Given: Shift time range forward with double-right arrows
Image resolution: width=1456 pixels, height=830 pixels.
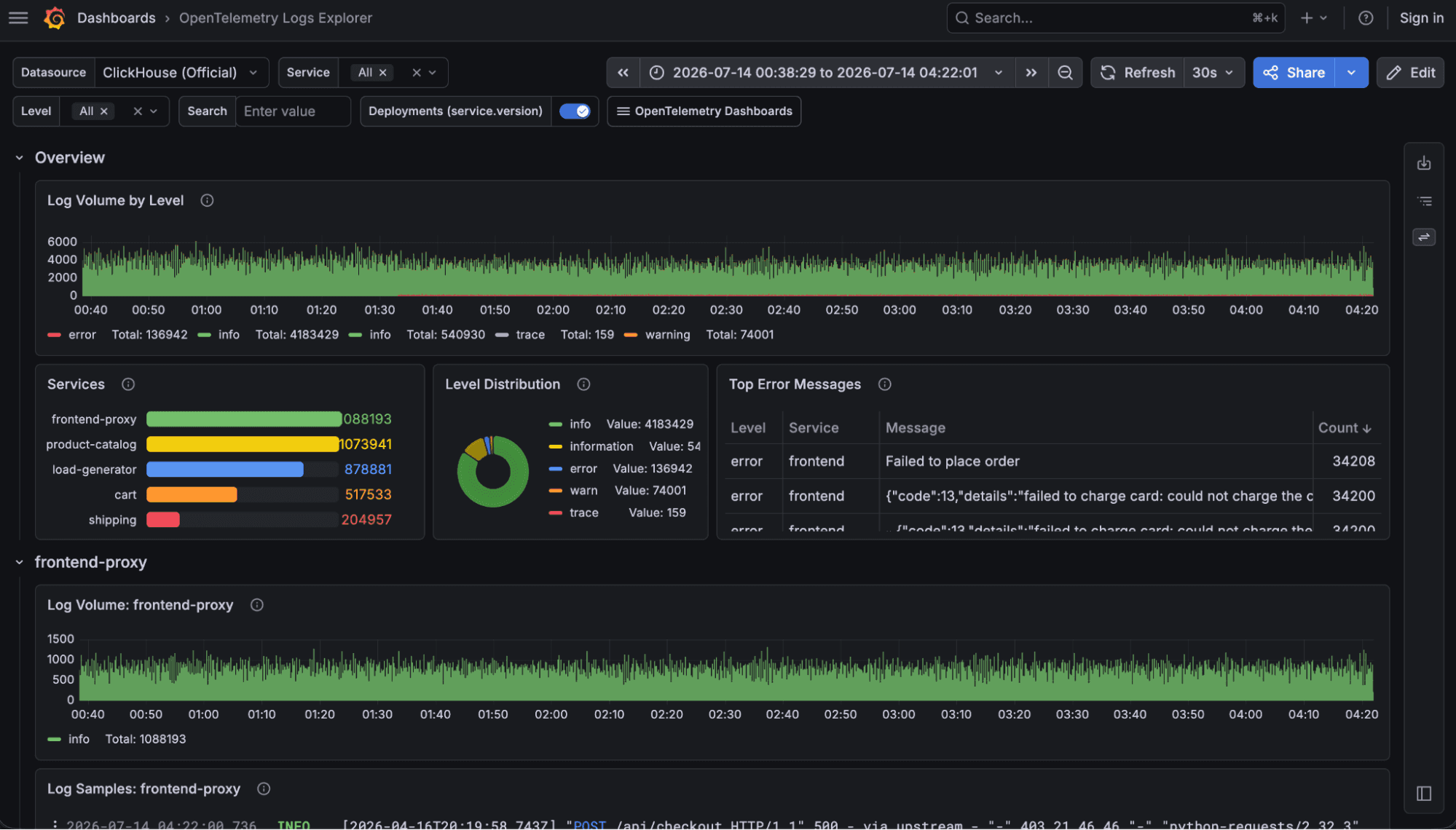Looking at the screenshot, I should click(1031, 73).
